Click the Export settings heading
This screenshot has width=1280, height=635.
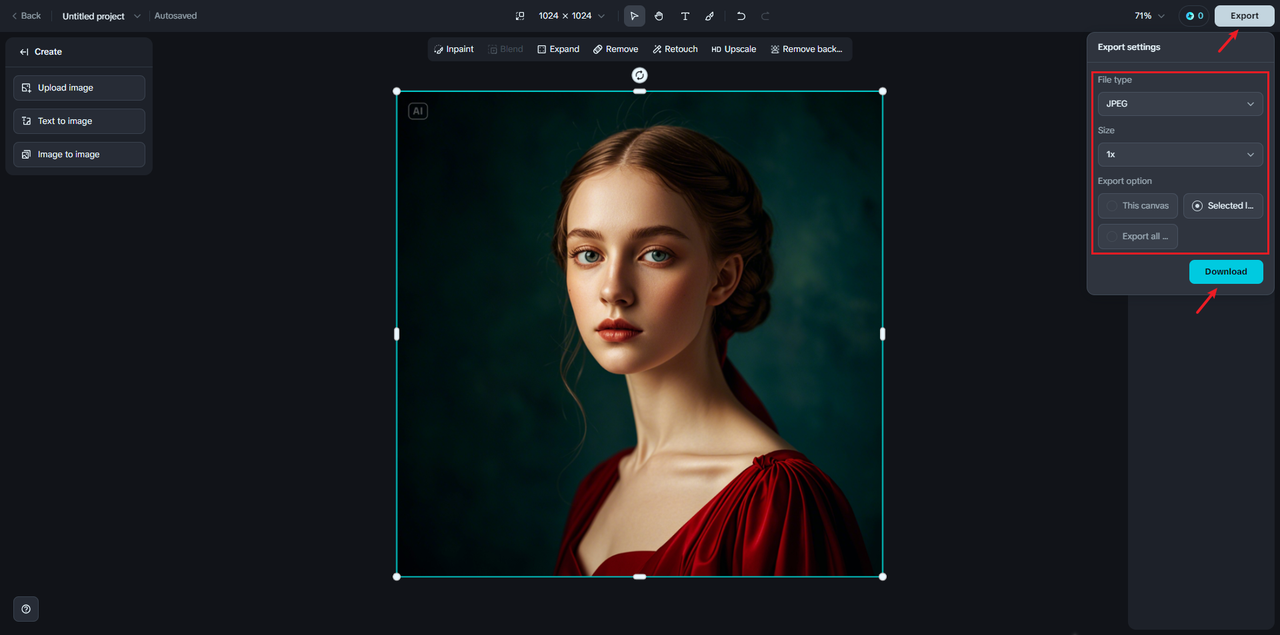pyautogui.click(x=1129, y=47)
